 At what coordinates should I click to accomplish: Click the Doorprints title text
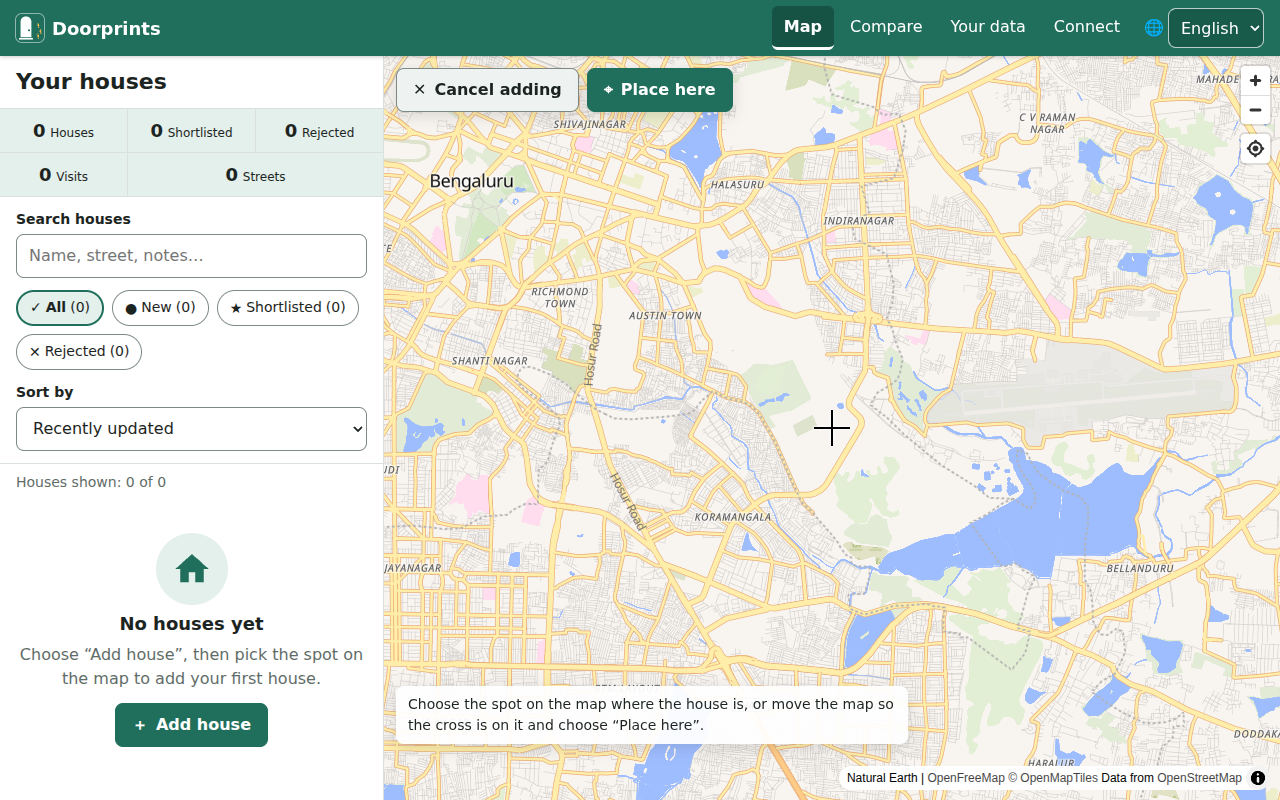[x=106, y=29]
